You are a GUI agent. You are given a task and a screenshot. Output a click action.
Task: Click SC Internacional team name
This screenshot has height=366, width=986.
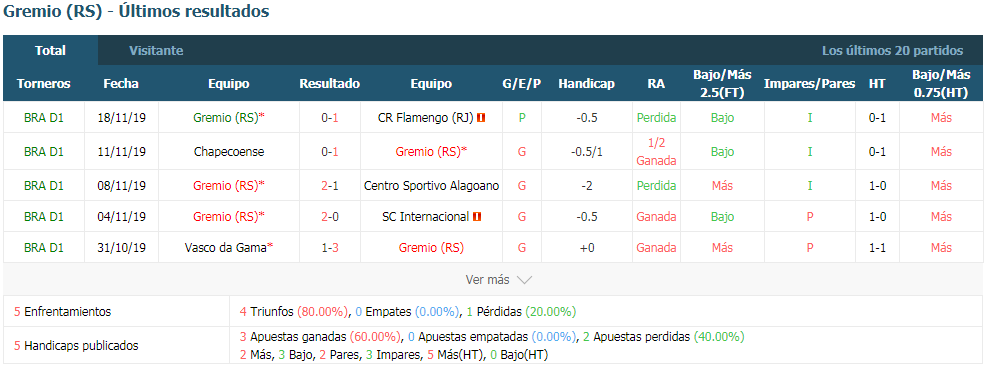pos(426,217)
